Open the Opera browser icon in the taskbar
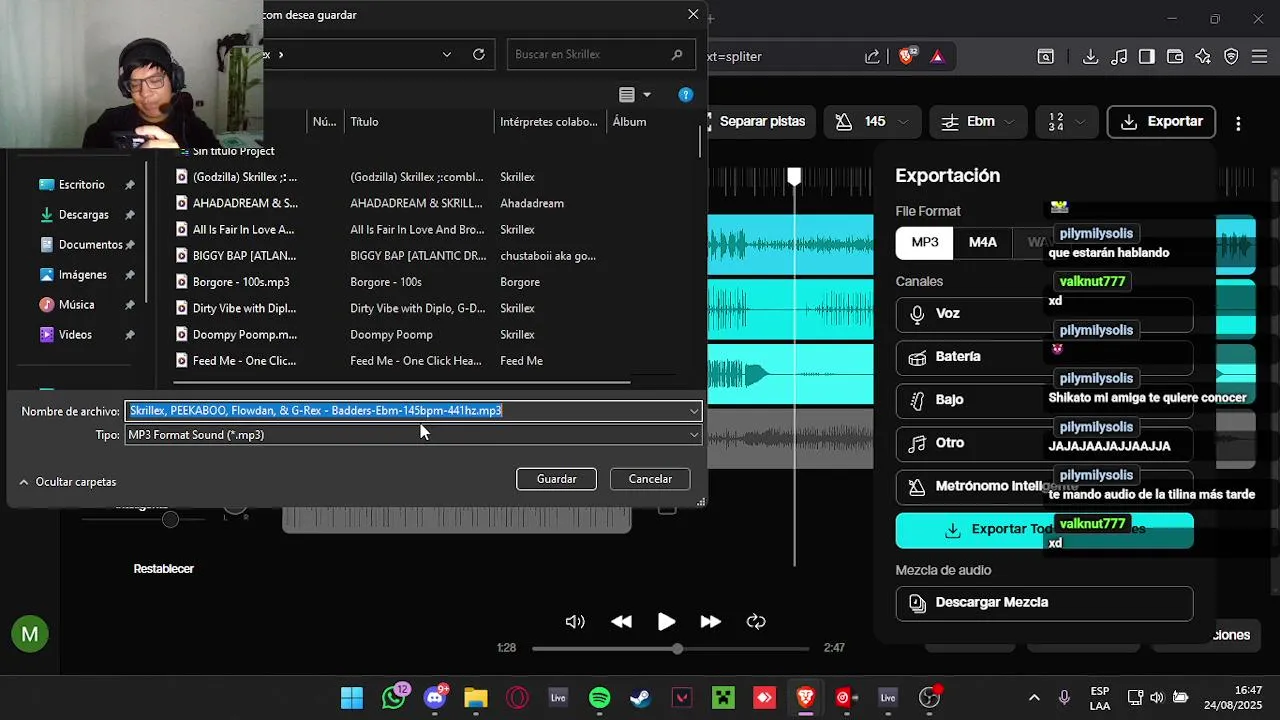Screen dimensions: 1280x720 click(517, 698)
